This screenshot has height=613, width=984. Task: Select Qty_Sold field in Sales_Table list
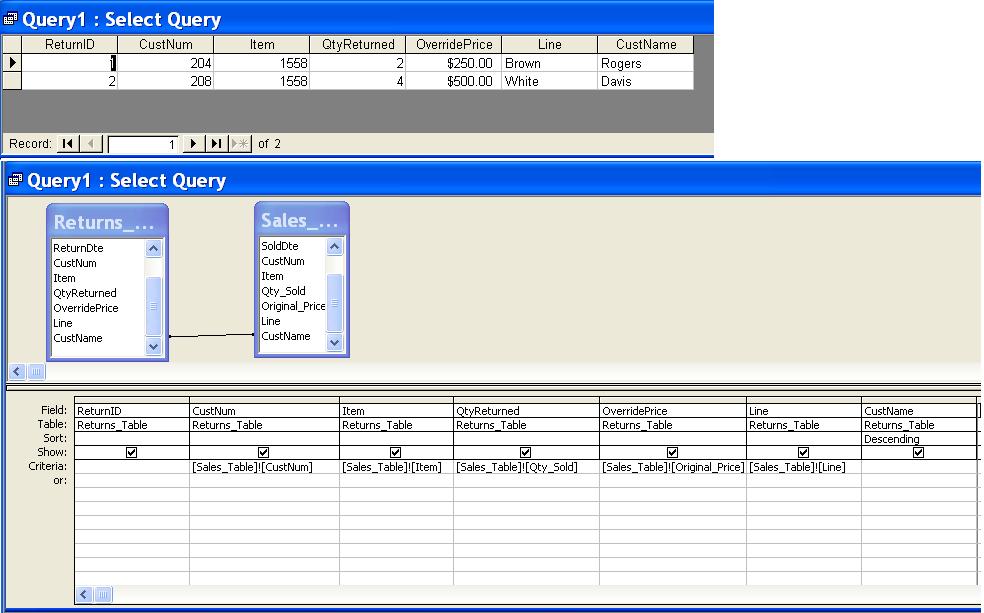click(x=283, y=291)
